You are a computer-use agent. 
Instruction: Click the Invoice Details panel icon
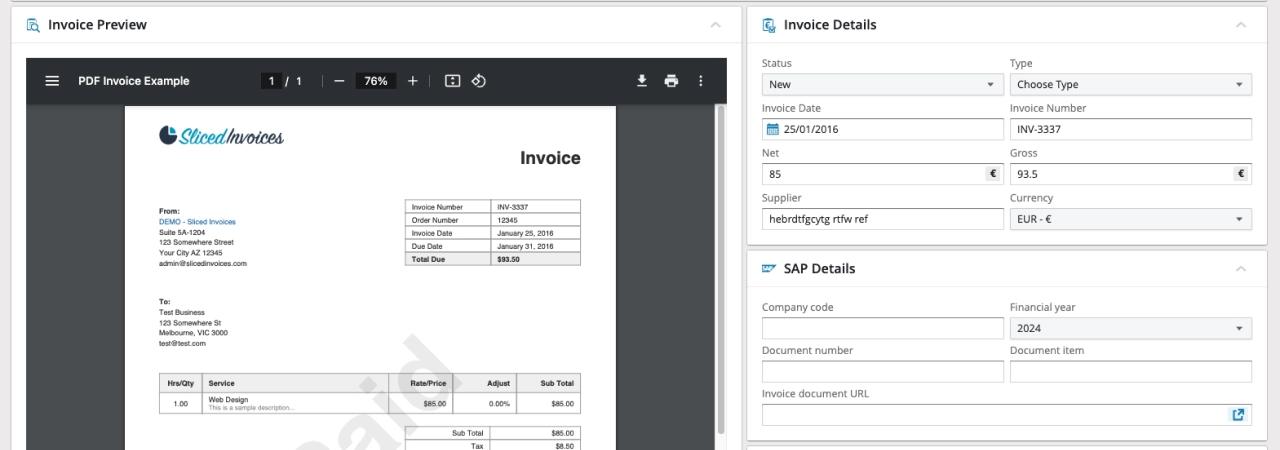769,25
